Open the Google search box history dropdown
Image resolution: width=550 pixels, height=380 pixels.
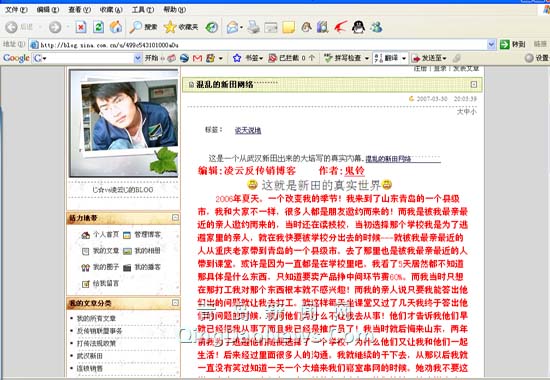[138, 58]
